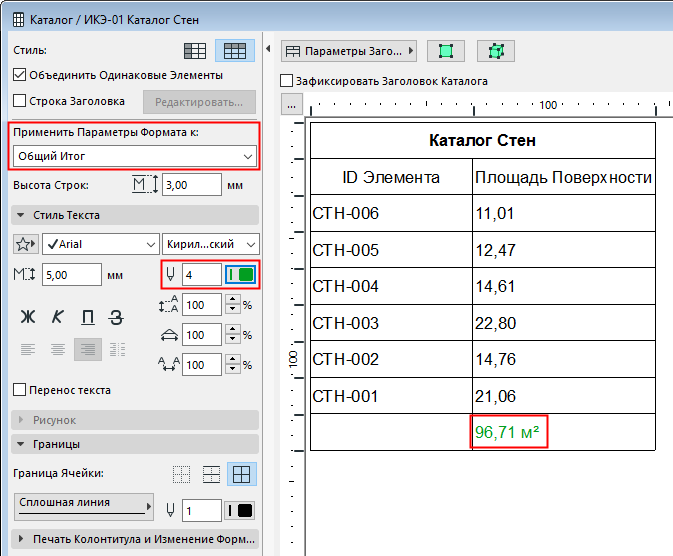Toggle bold Ж formatting
This screenshot has height=556, width=673.
[x=28, y=317]
